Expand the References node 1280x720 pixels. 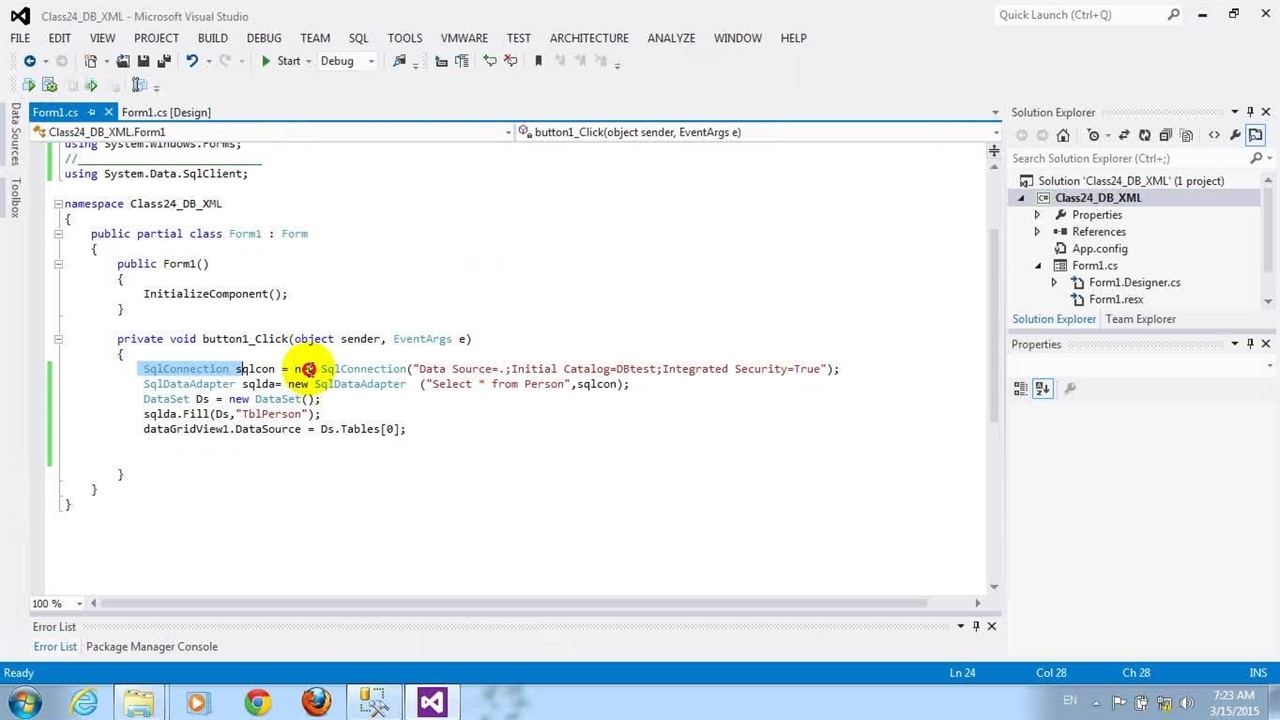pyautogui.click(x=1037, y=232)
